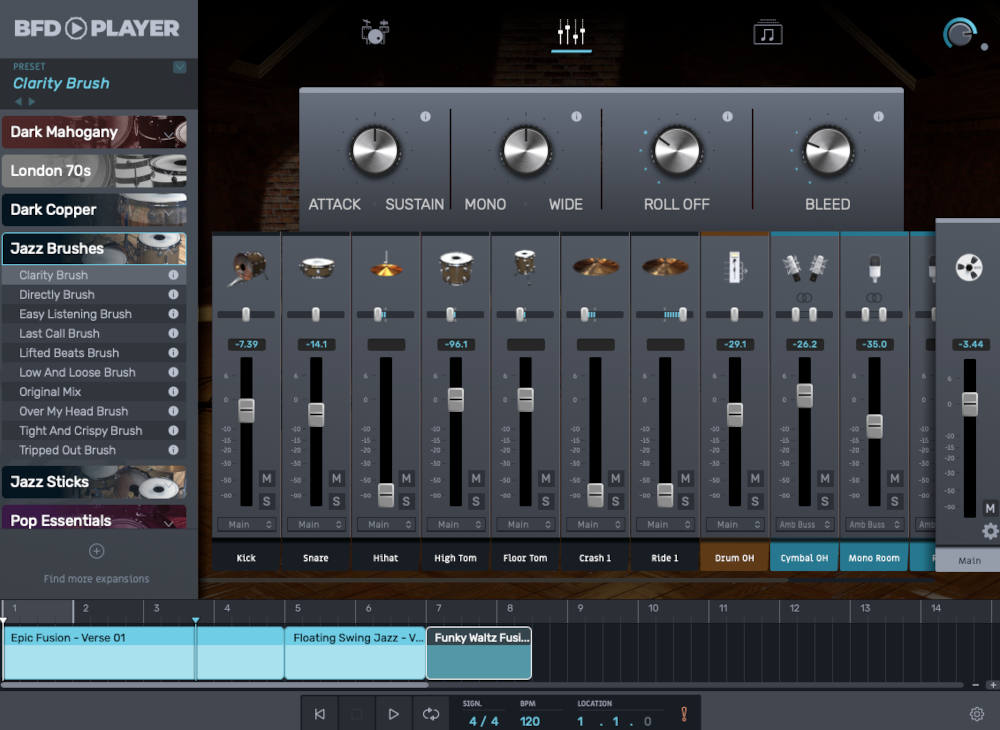Open the grooves browser panel

(768, 30)
